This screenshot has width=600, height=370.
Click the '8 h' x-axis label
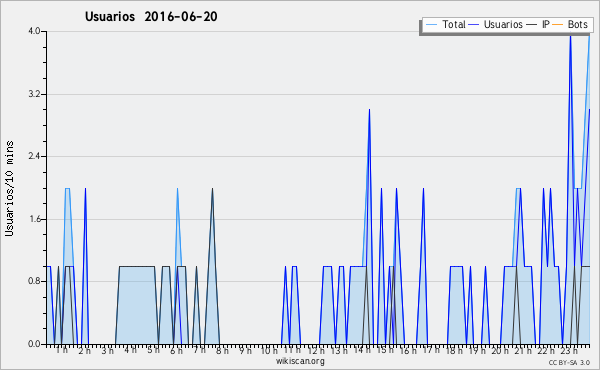222,350
